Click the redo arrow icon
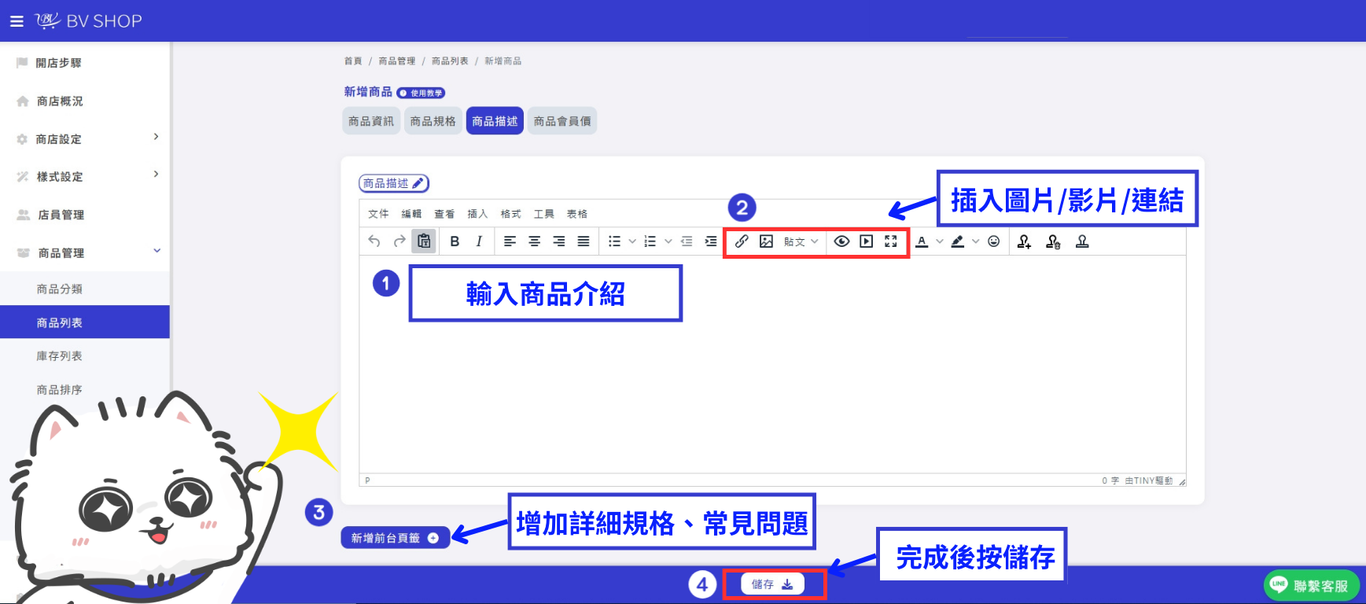Viewport: 1366px width, 604px height. click(399, 241)
